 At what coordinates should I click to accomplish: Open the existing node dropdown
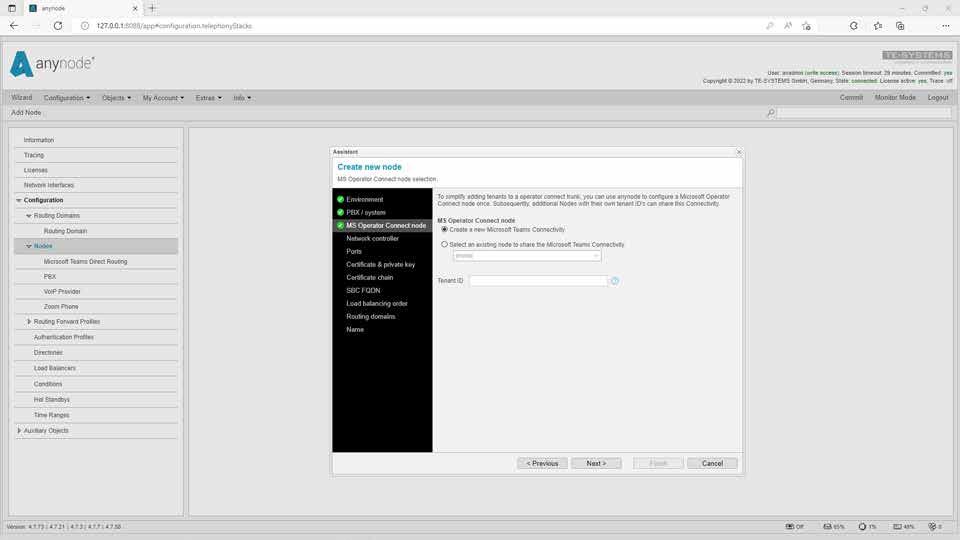point(527,256)
